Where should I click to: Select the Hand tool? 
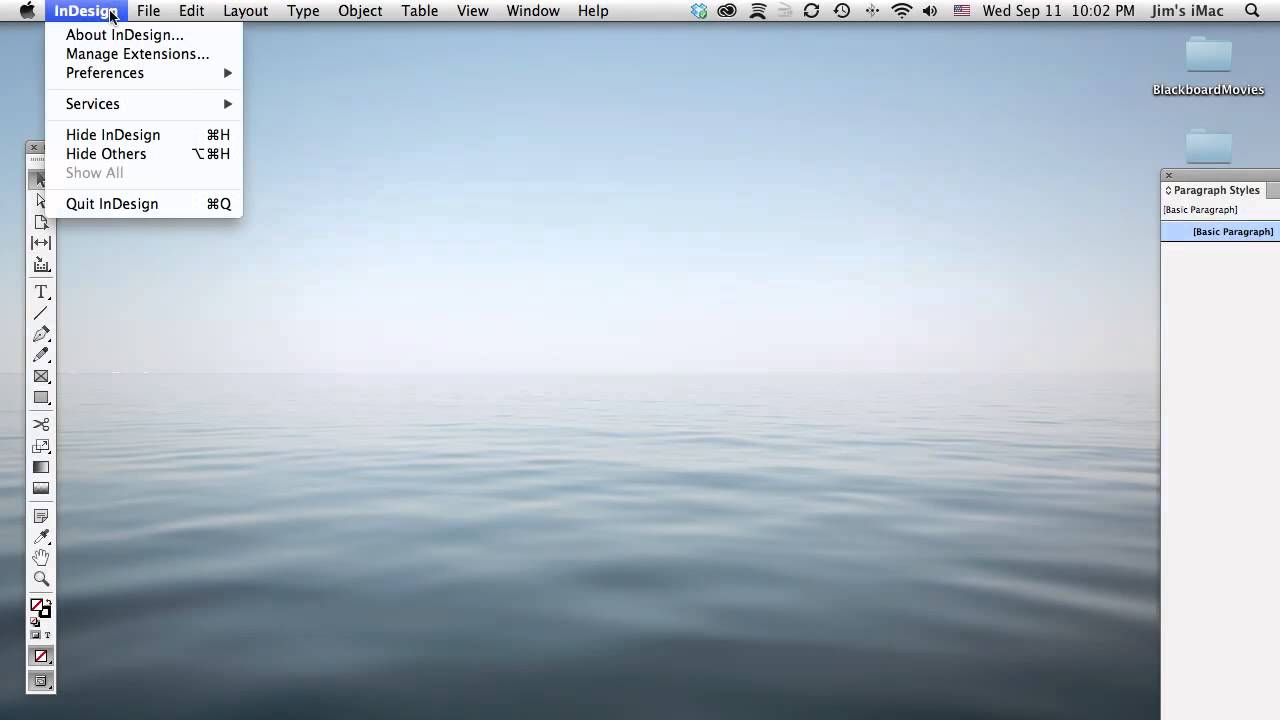coord(41,557)
